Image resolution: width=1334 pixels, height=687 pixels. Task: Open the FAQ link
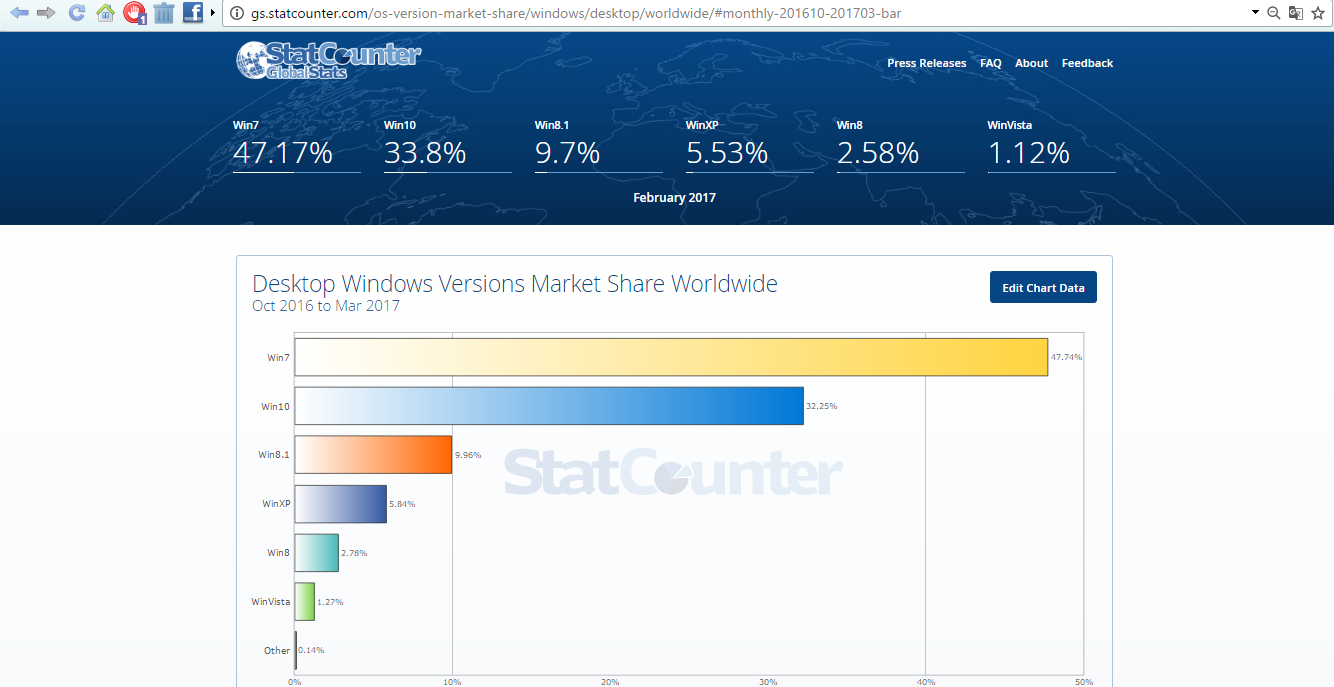[x=991, y=63]
